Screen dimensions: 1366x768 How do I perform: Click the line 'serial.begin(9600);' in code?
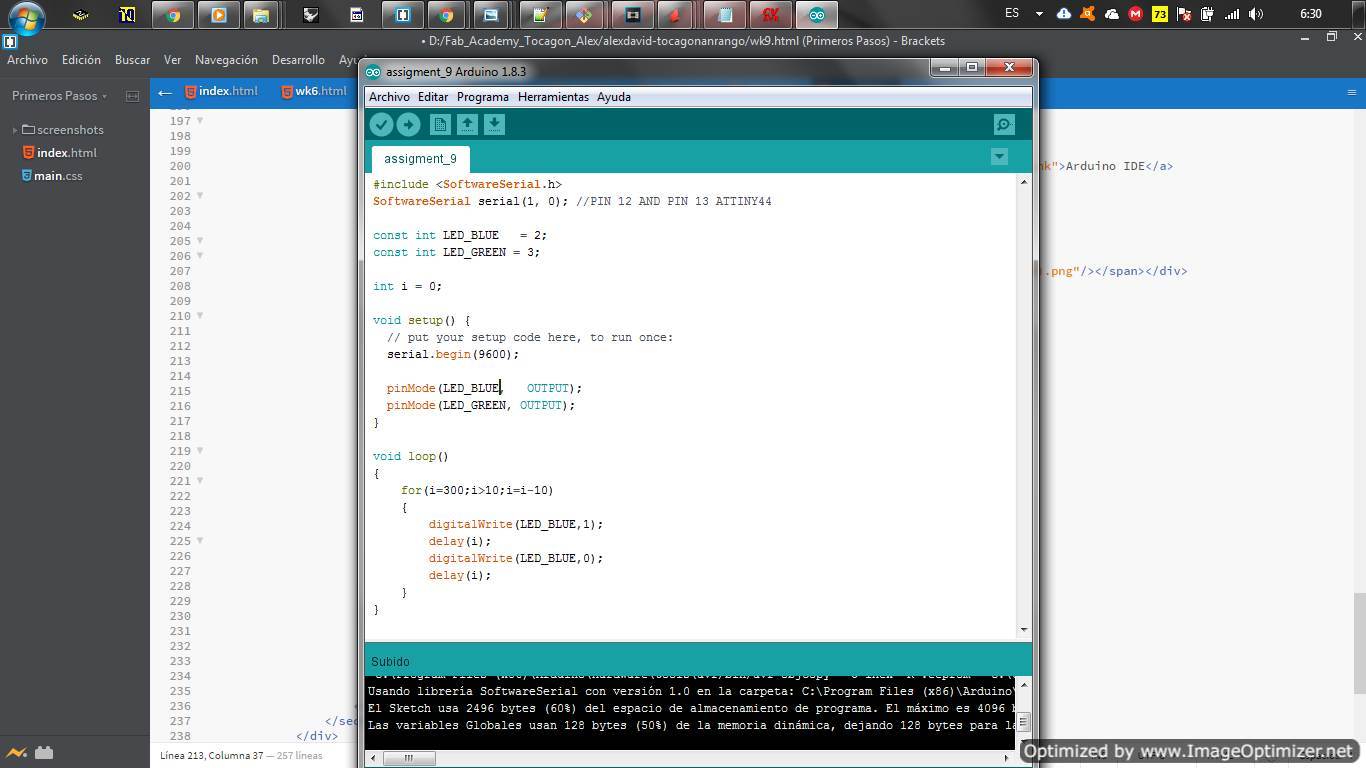coord(453,354)
